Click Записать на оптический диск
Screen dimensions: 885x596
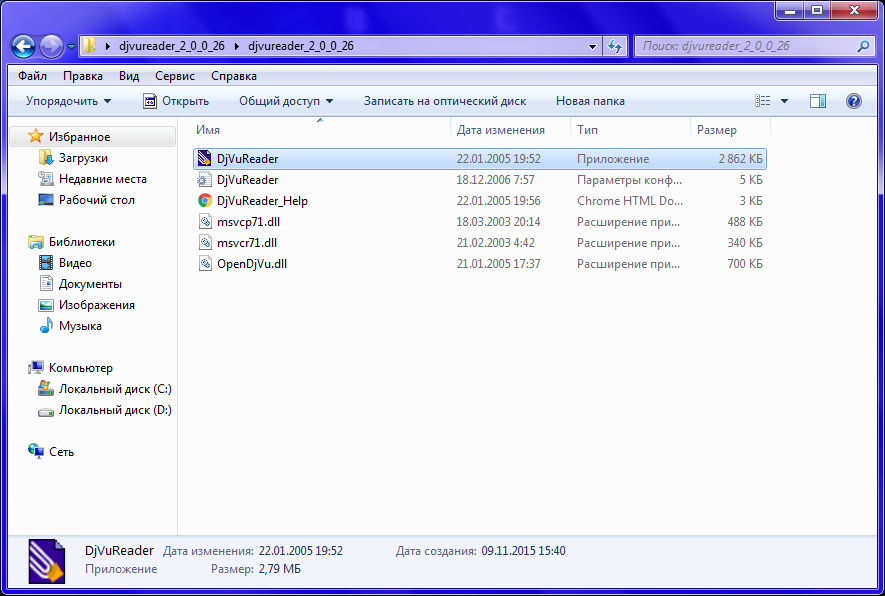(445, 101)
